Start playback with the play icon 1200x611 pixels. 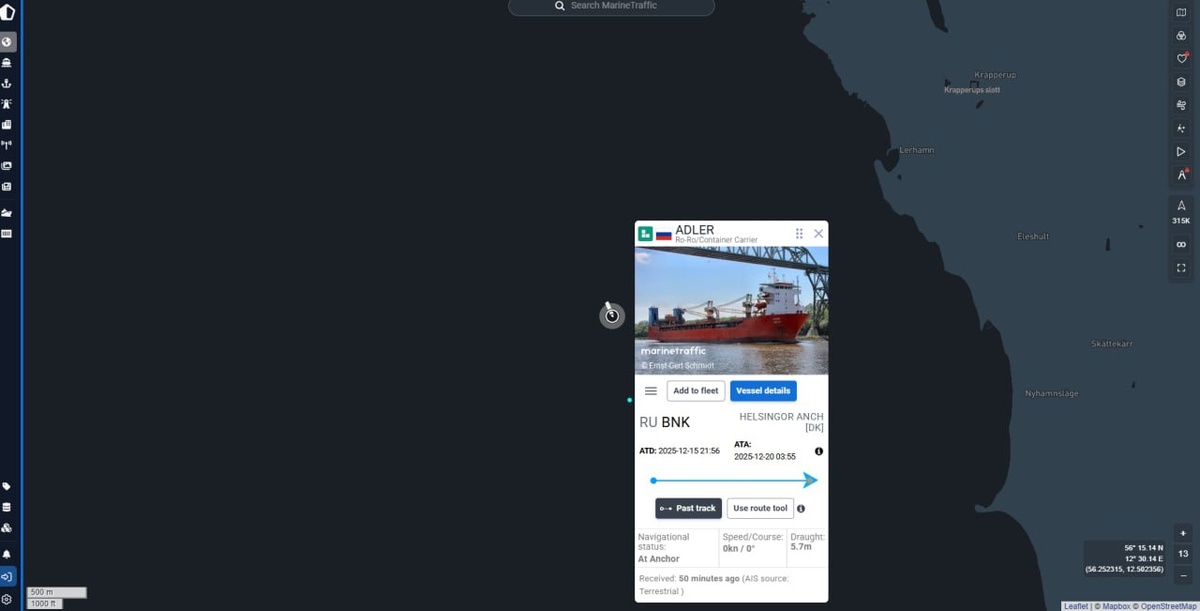[x=1181, y=152]
